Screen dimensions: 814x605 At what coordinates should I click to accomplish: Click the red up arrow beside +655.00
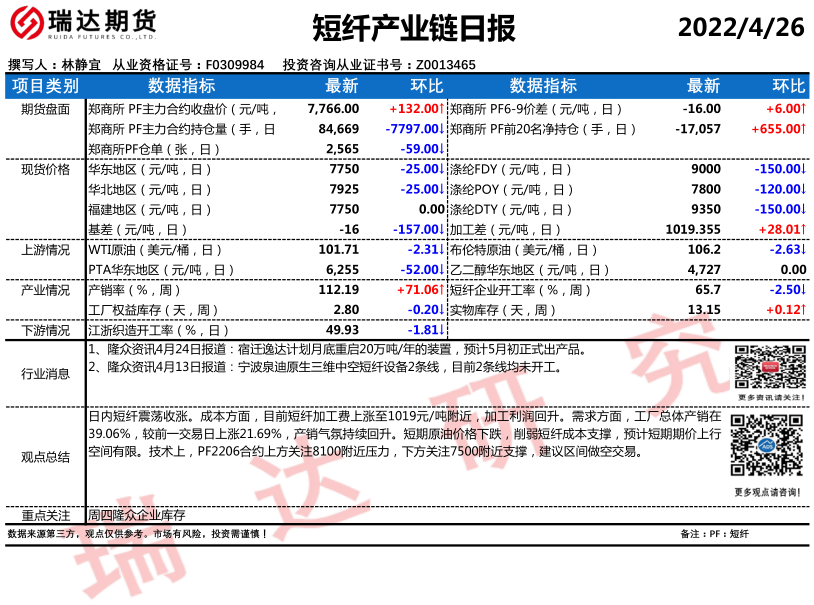[805, 129]
